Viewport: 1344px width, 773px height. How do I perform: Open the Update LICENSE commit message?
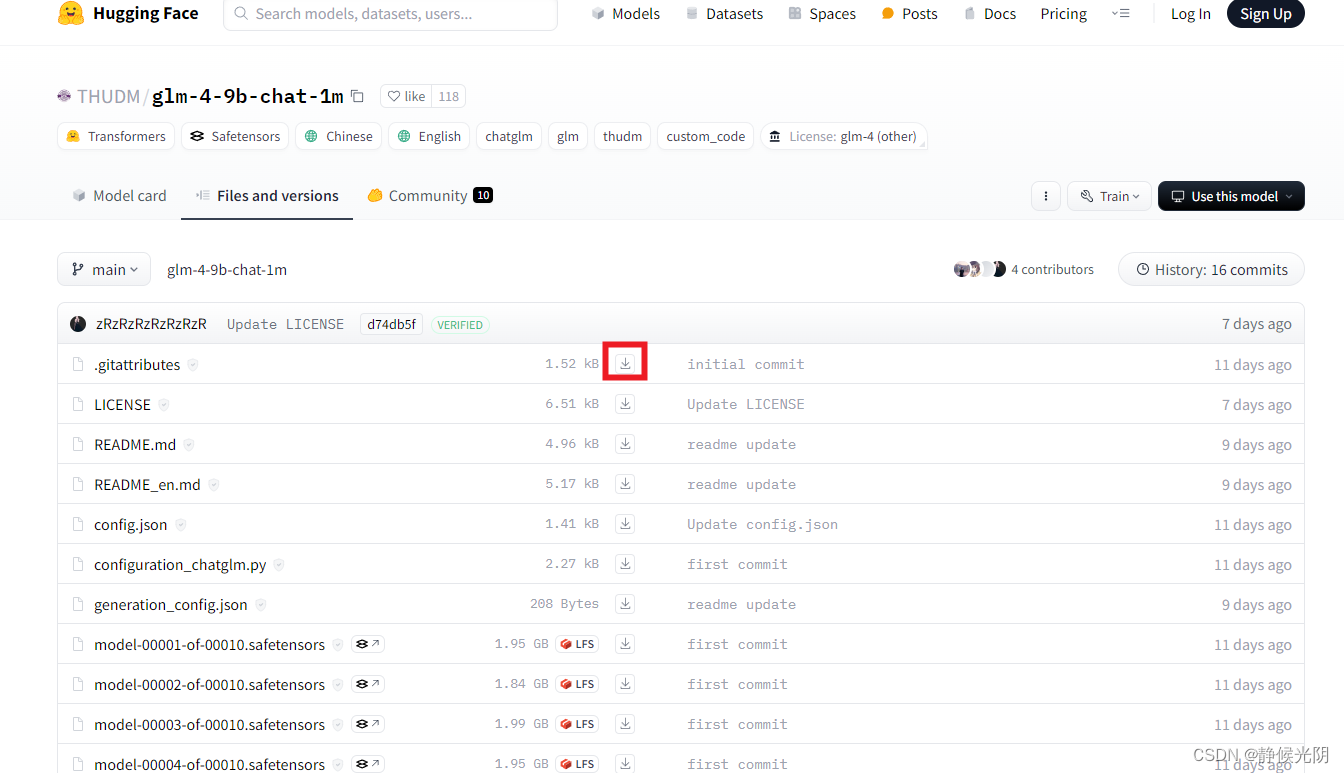285,324
